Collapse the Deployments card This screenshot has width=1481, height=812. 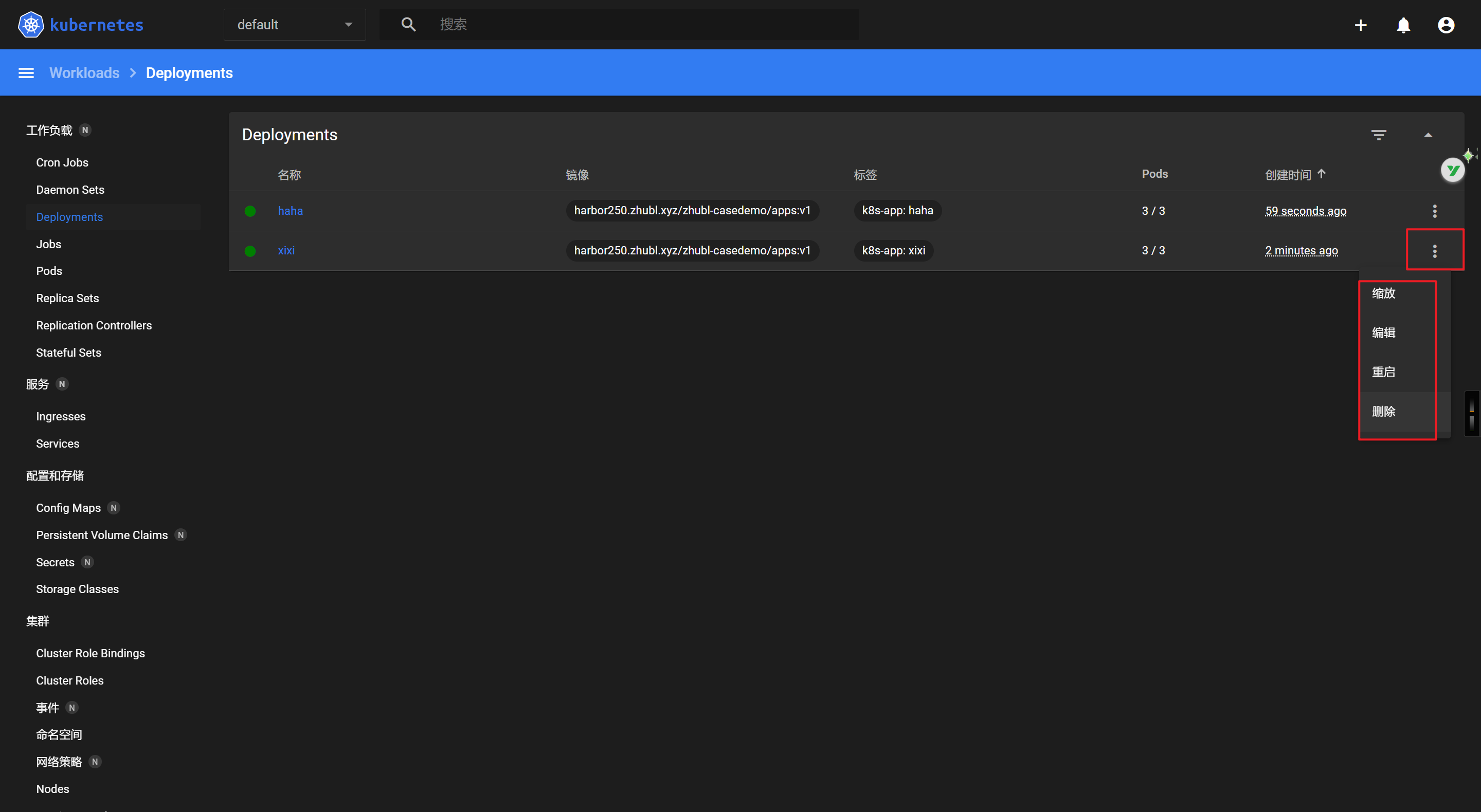[x=1428, y=135]
